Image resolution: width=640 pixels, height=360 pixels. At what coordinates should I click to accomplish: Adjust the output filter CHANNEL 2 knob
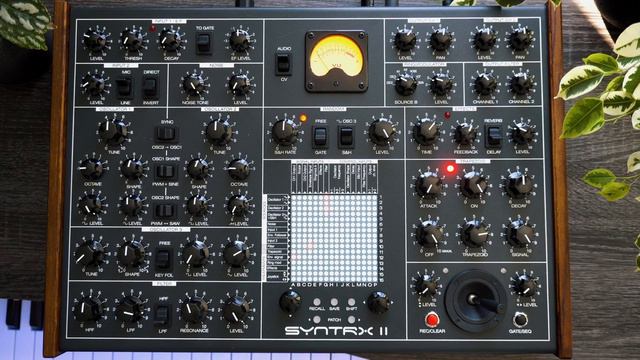521,84
